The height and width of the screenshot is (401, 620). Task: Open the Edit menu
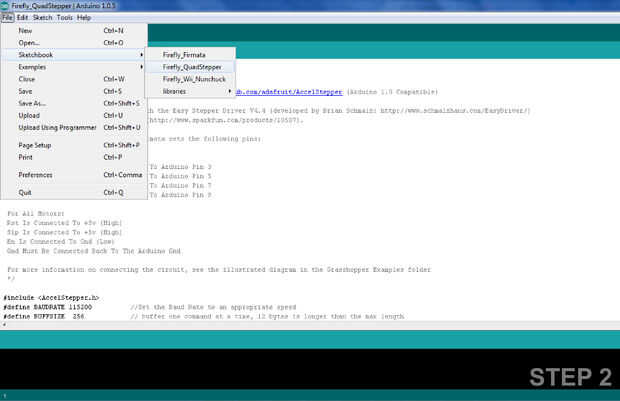point(22,17)
